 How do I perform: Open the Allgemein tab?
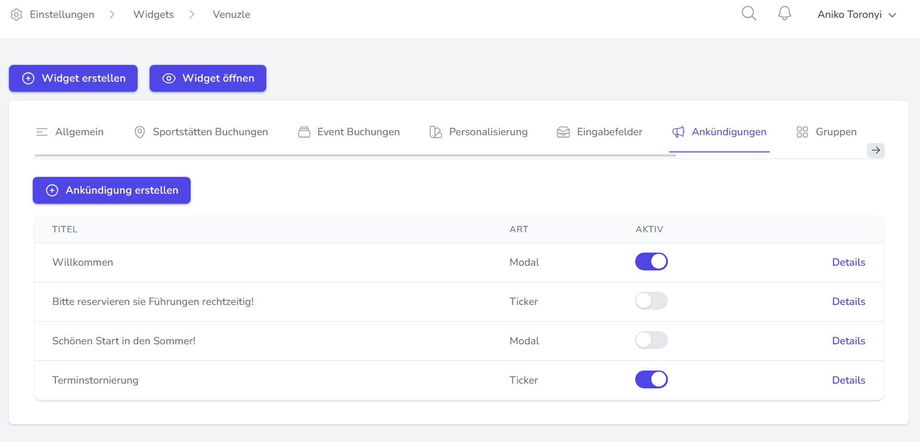coord(69,132)
